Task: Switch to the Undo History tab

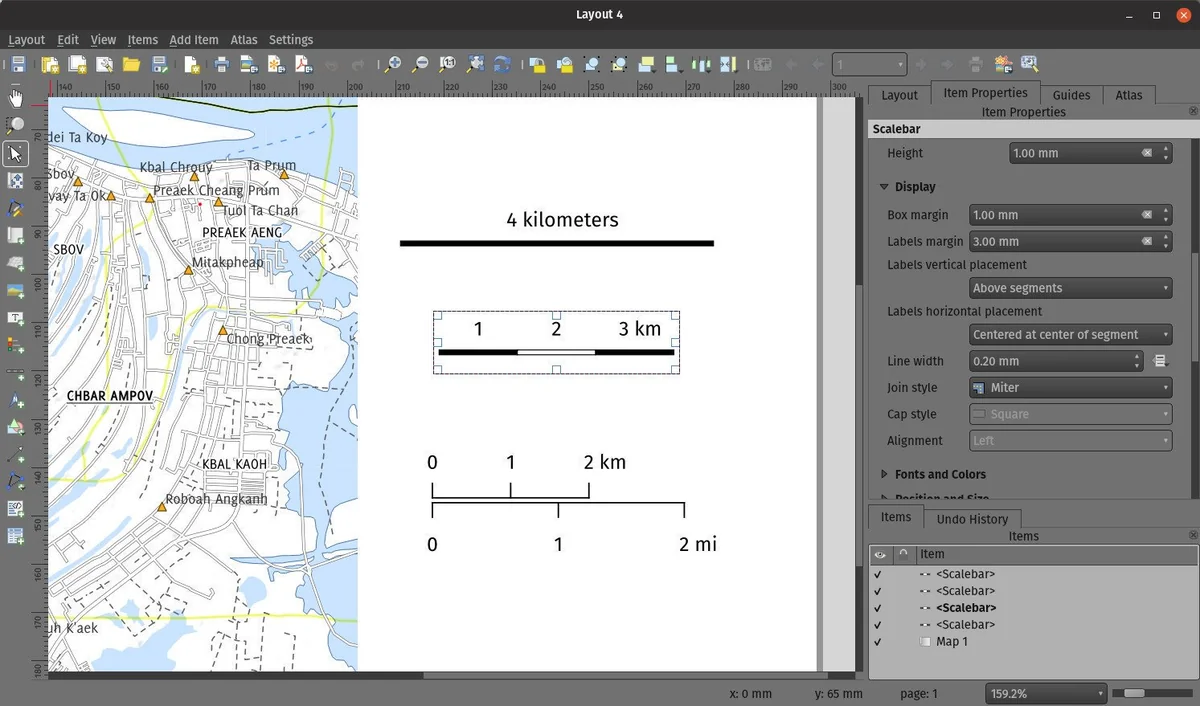Action: (x=972, y=519)
